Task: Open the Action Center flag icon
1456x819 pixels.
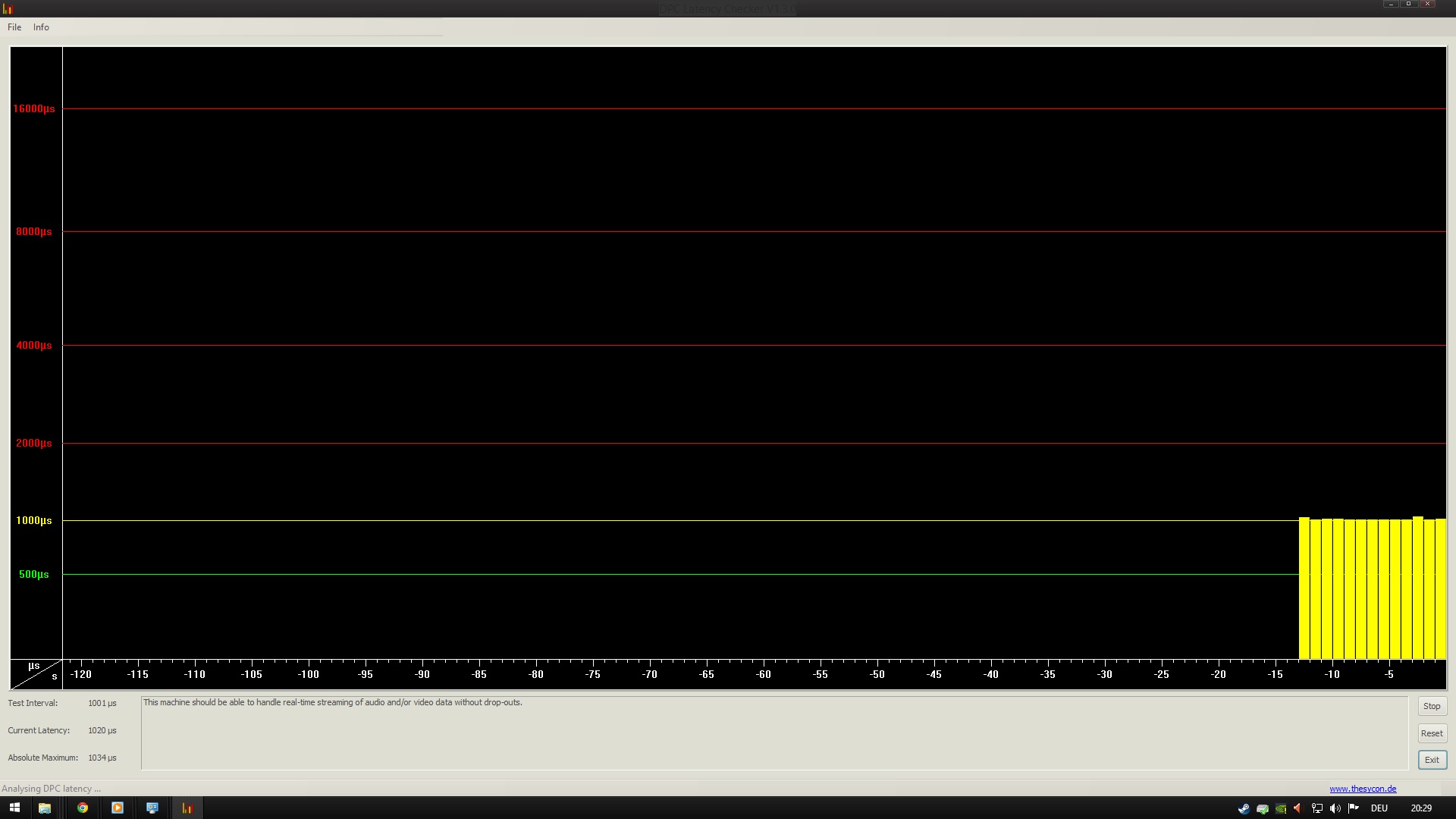Action: click(1354, 808)
